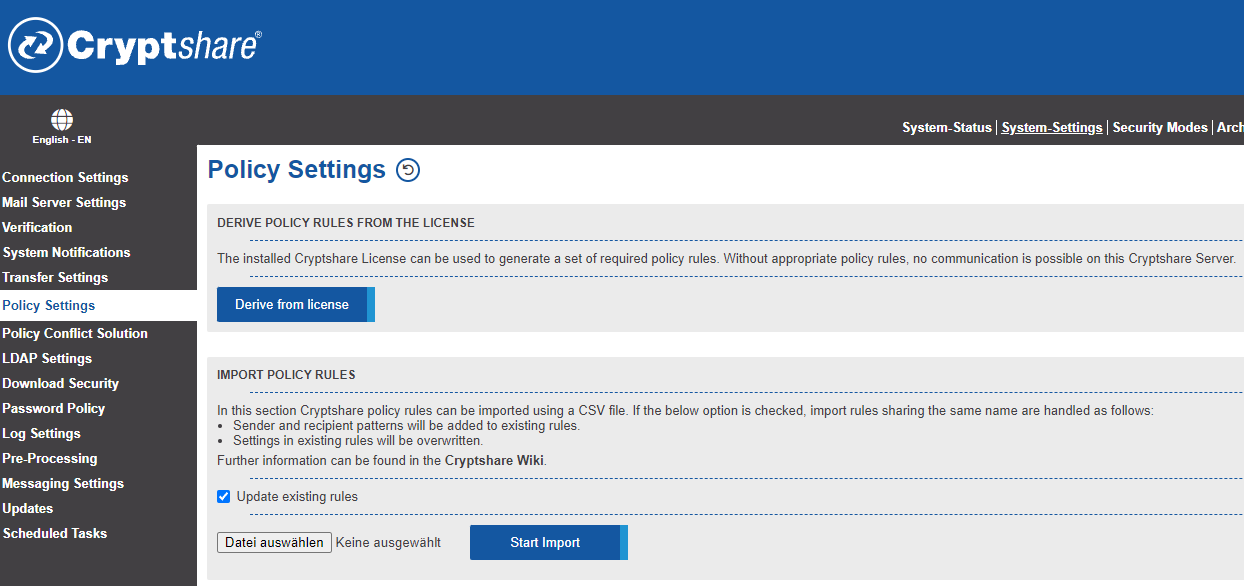Open Policy Conflict Solution page

75,333
